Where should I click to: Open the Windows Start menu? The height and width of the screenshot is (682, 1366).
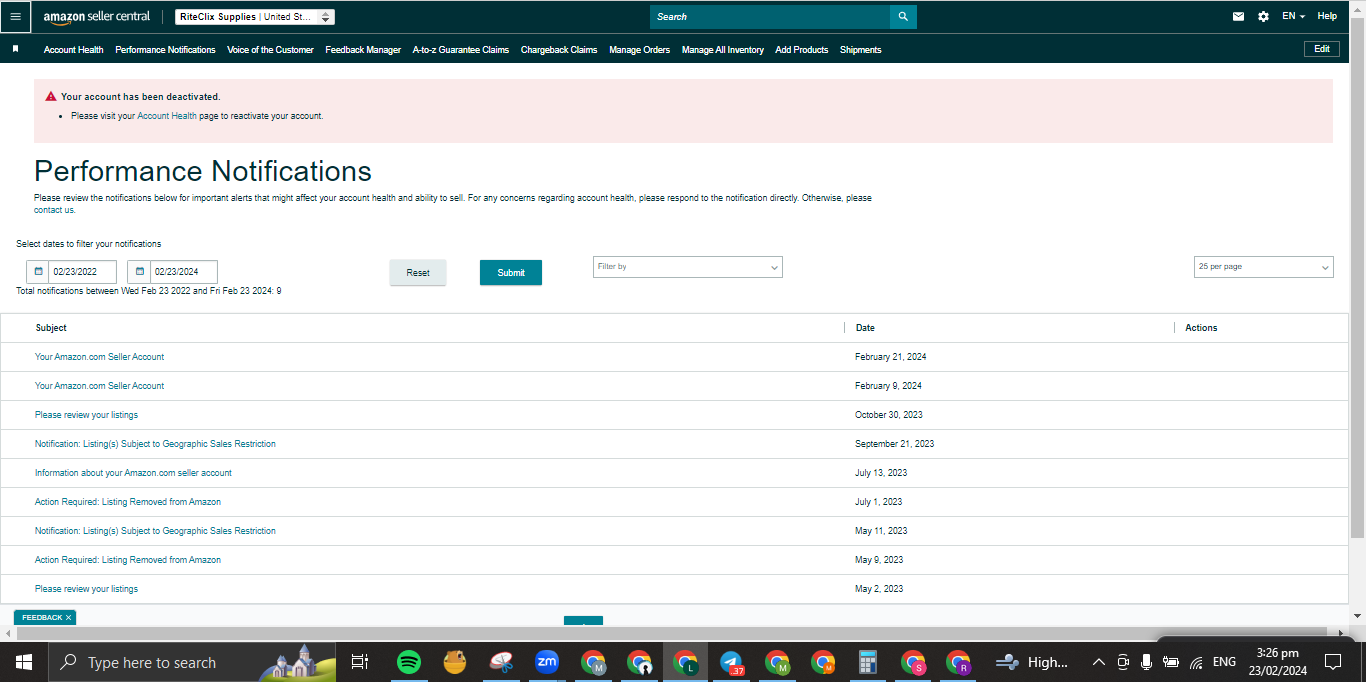tap(23, 662)
